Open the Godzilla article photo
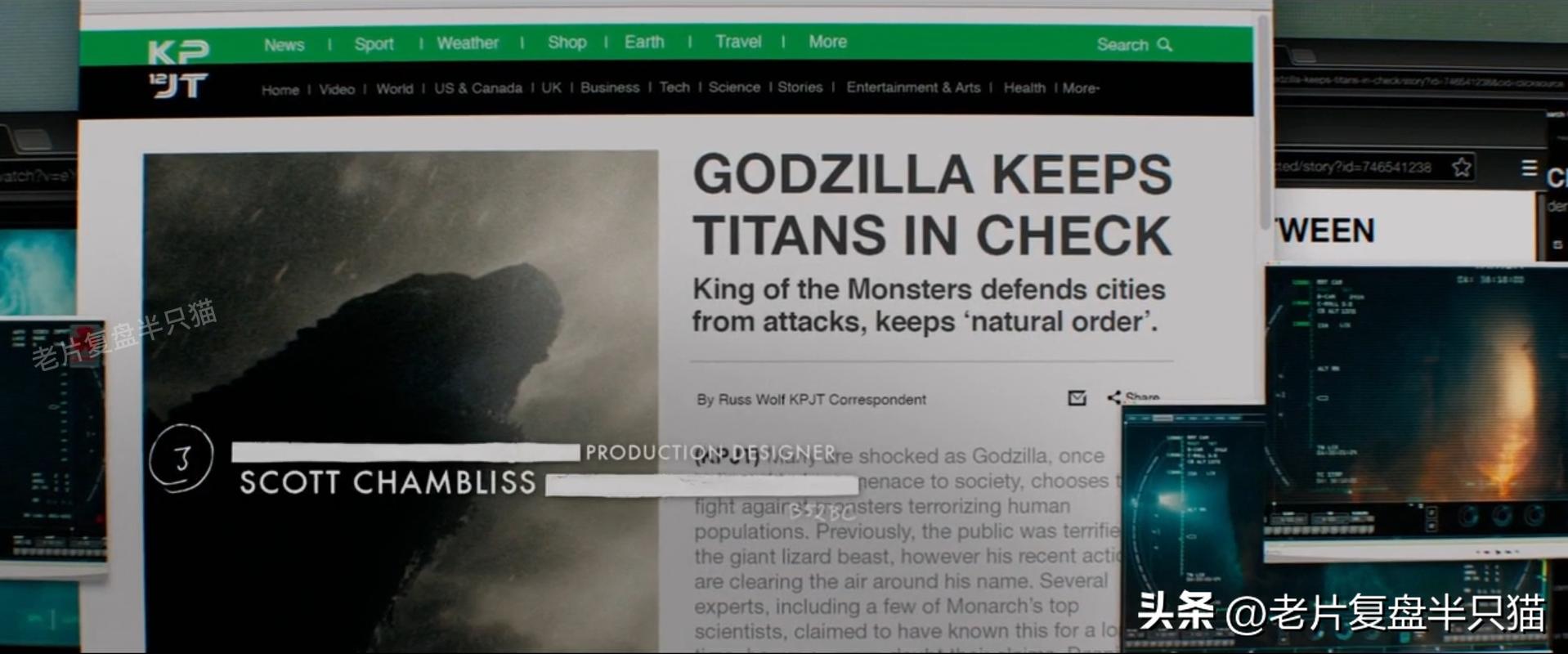Viewport: 1568px width, 654px height. (401, 401)
